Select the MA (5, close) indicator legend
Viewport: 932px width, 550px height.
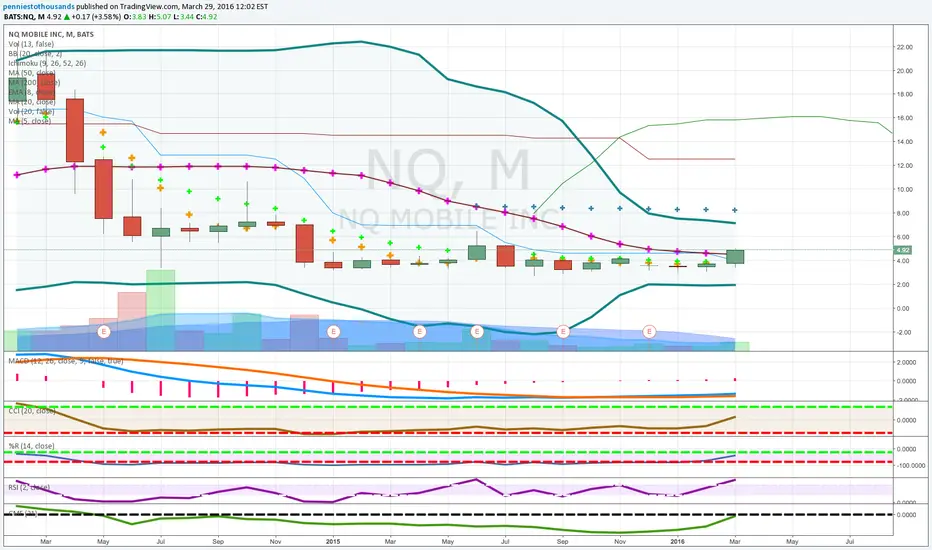click(30, 121)
